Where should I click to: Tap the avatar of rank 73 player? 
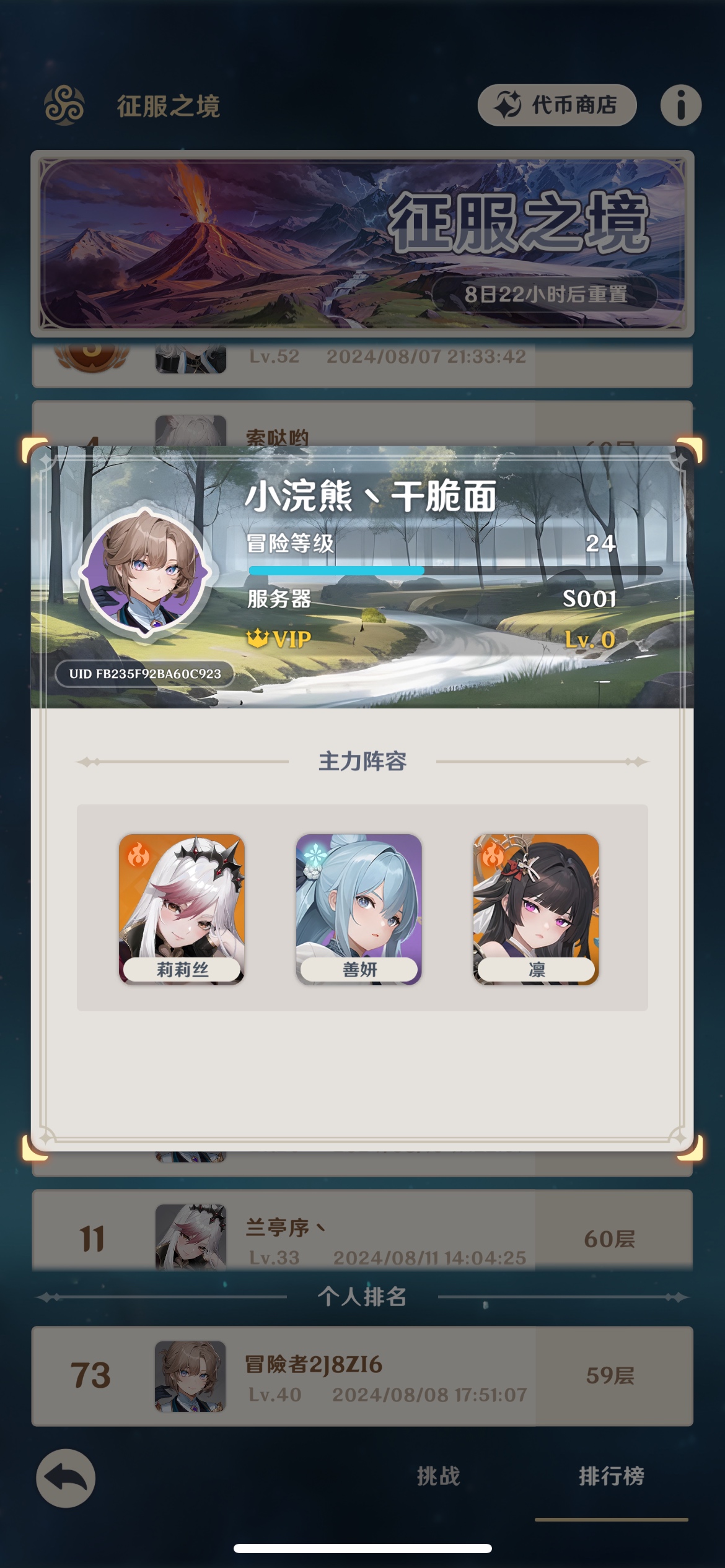[x=190, y=1376]
